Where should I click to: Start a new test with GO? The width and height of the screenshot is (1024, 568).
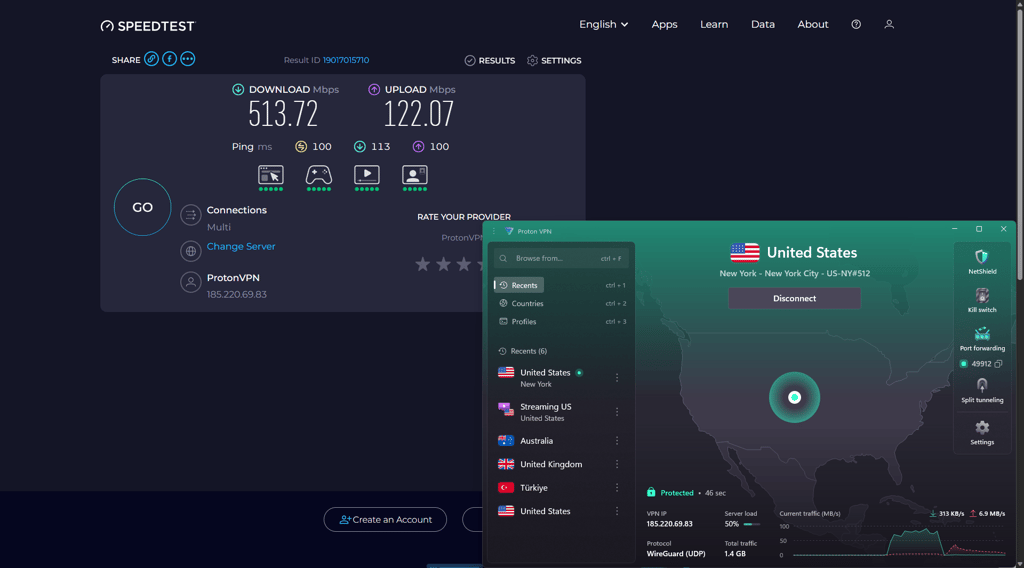[142, 207]
